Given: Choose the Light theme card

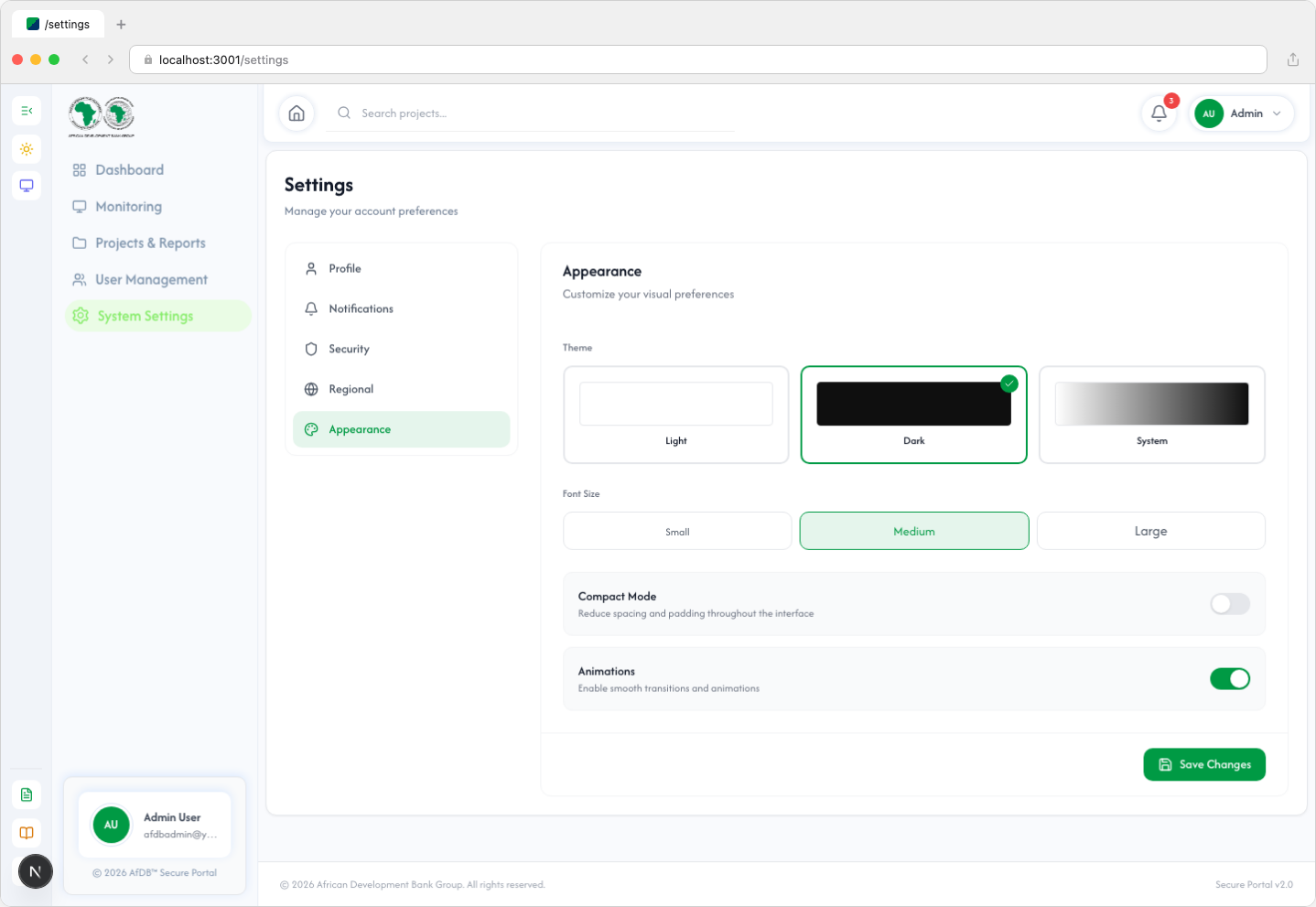Looking at the screenshot, I should tap(676, 415).
